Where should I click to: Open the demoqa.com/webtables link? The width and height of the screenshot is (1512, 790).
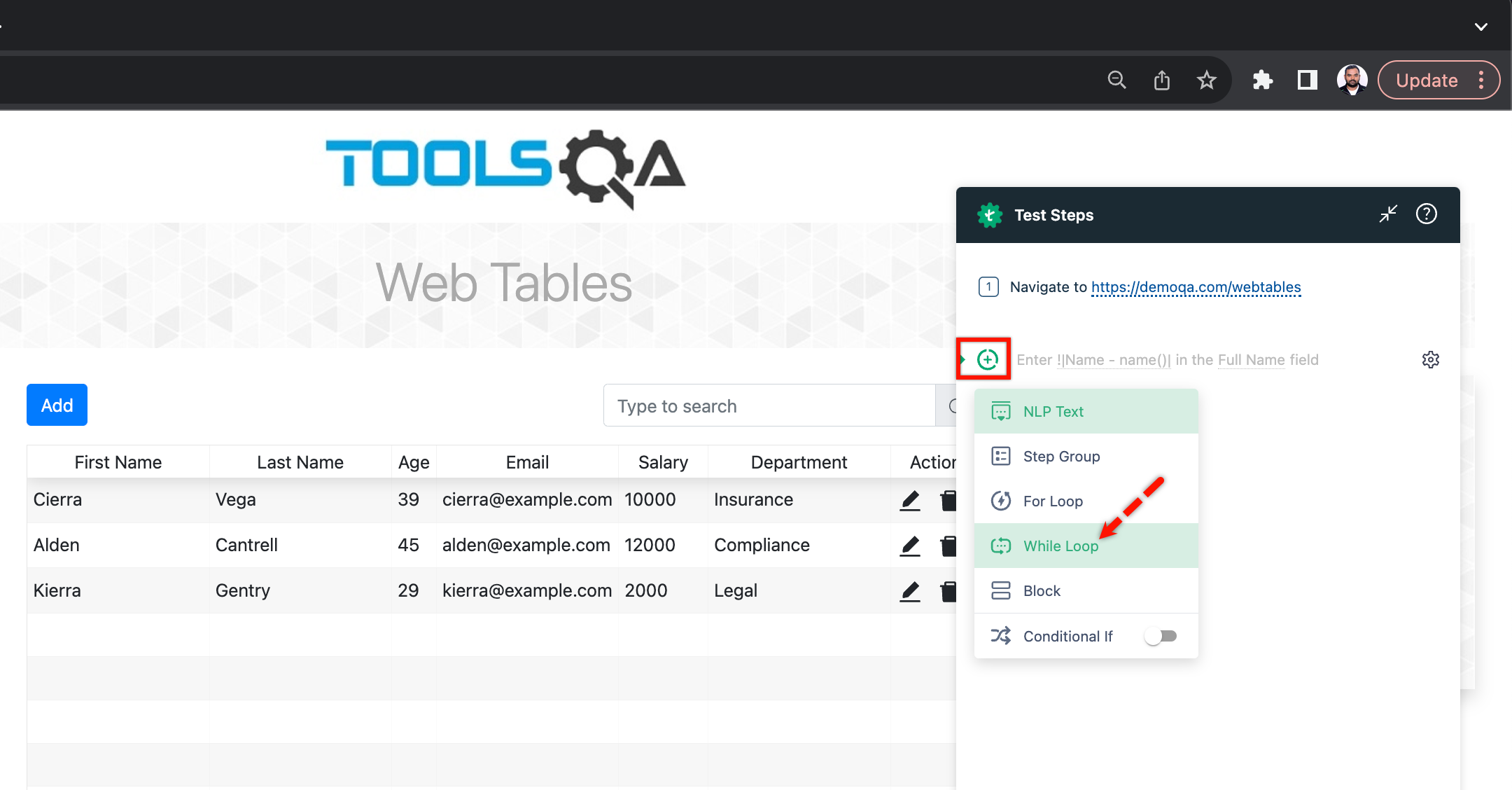tap(1196, 287)
